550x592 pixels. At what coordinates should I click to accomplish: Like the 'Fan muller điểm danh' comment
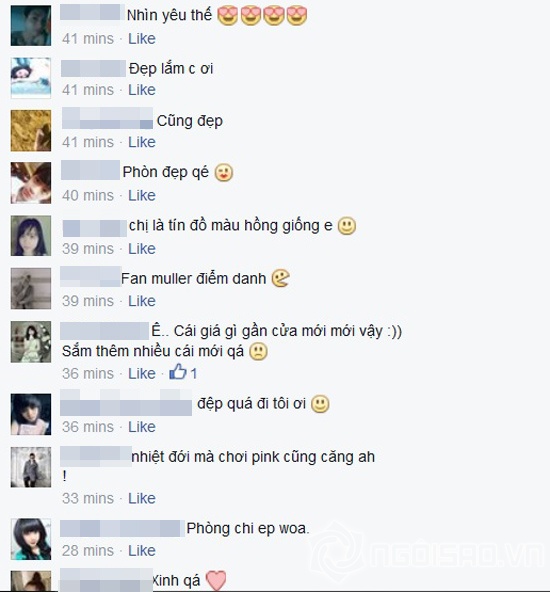(x=142, y=301)
